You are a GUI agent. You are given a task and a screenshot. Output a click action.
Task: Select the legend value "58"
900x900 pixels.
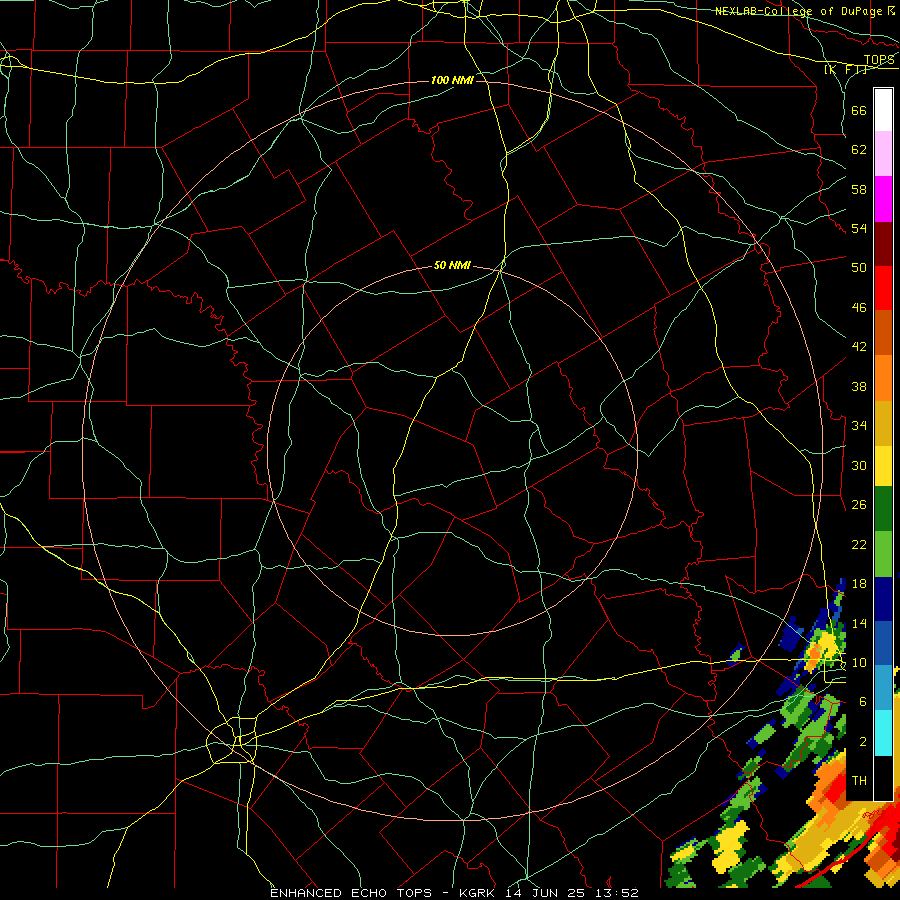tap(859, 189)
